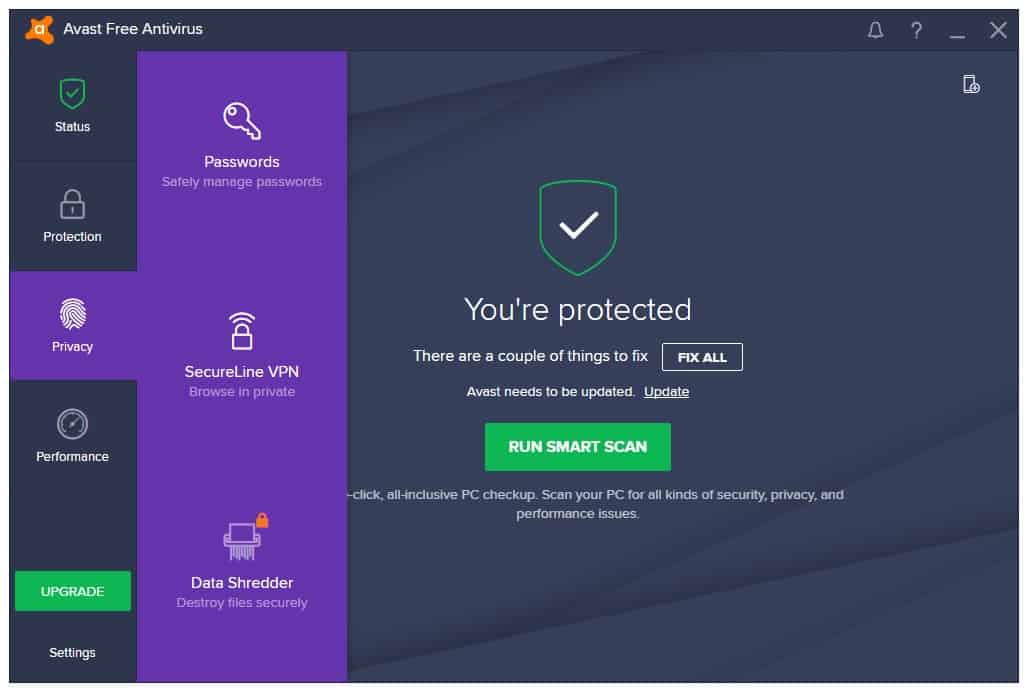Click the Protection padlock icon
Screen dimensions: 1035x699
72,204
